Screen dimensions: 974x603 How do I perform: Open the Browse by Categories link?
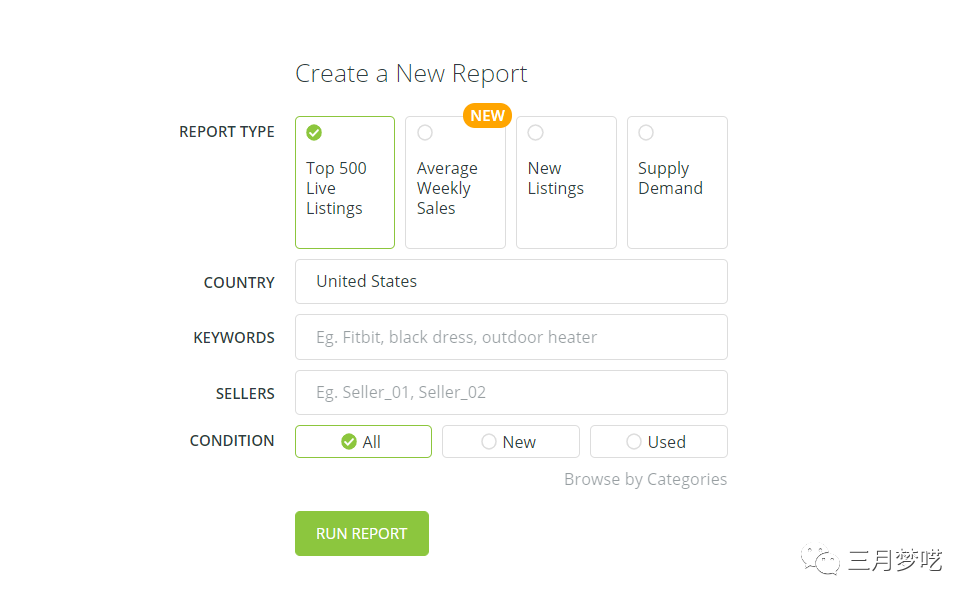tap(645, 479)
